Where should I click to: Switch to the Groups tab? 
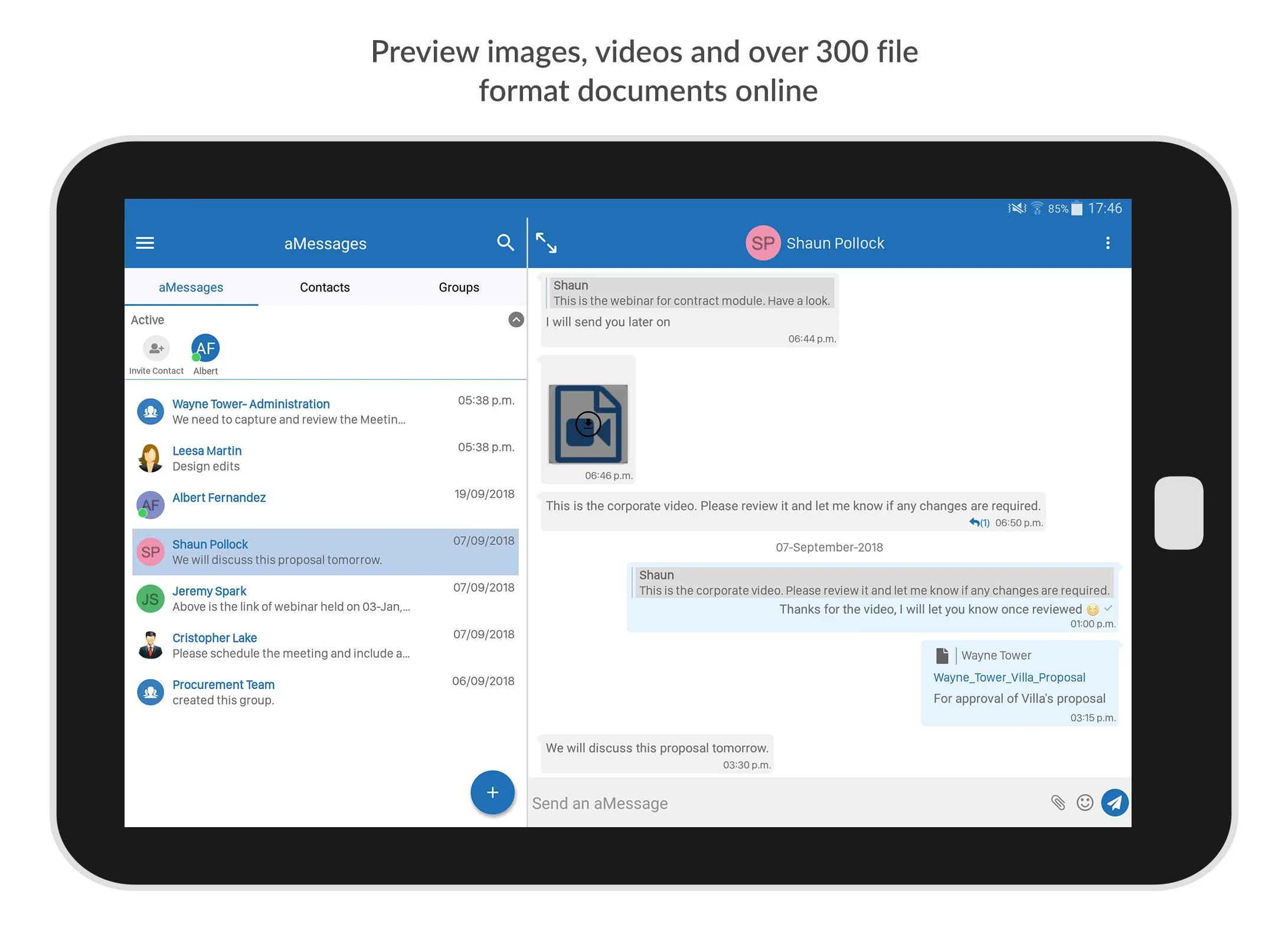pos(459,288)
